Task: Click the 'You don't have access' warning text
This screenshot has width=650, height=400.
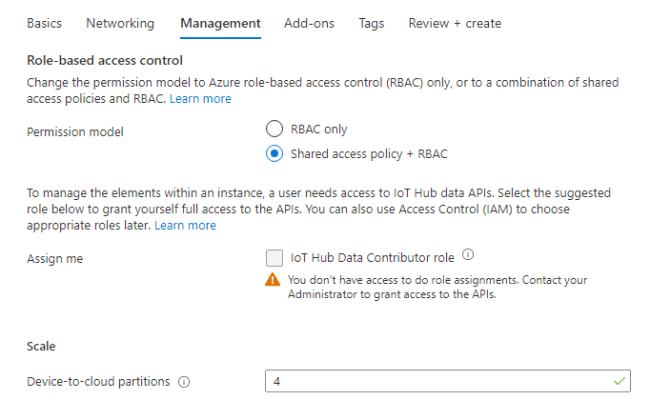Action: pos(437,287)
